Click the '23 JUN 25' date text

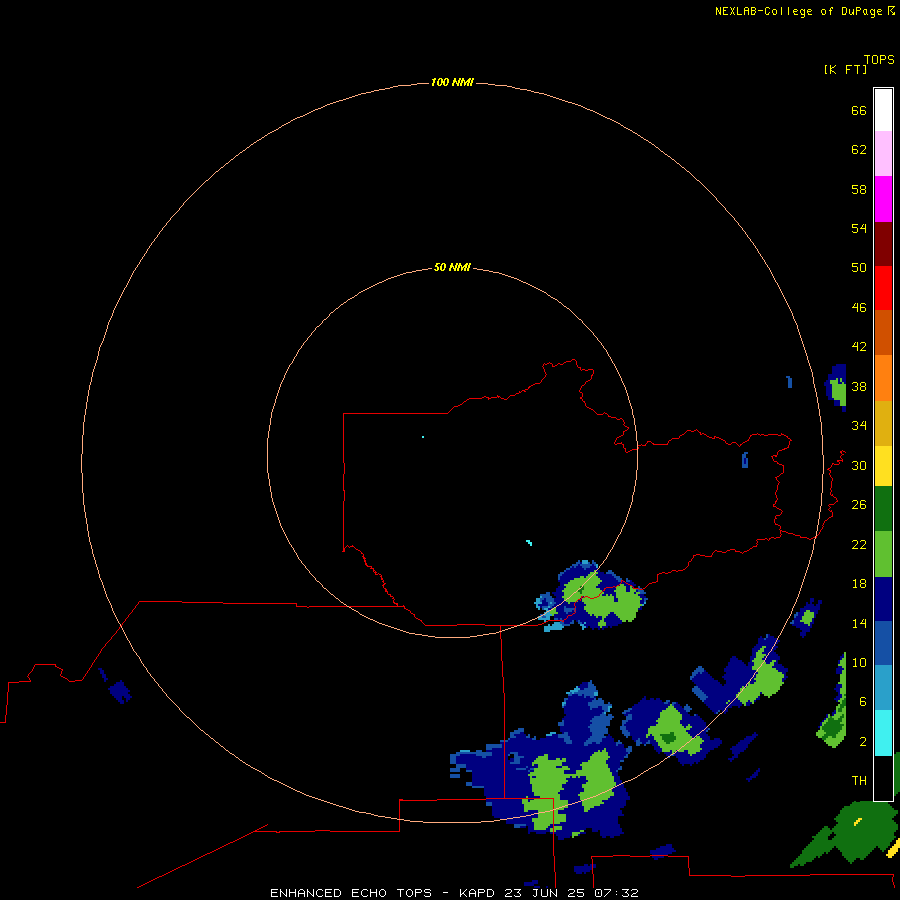[x=544, y=893]
